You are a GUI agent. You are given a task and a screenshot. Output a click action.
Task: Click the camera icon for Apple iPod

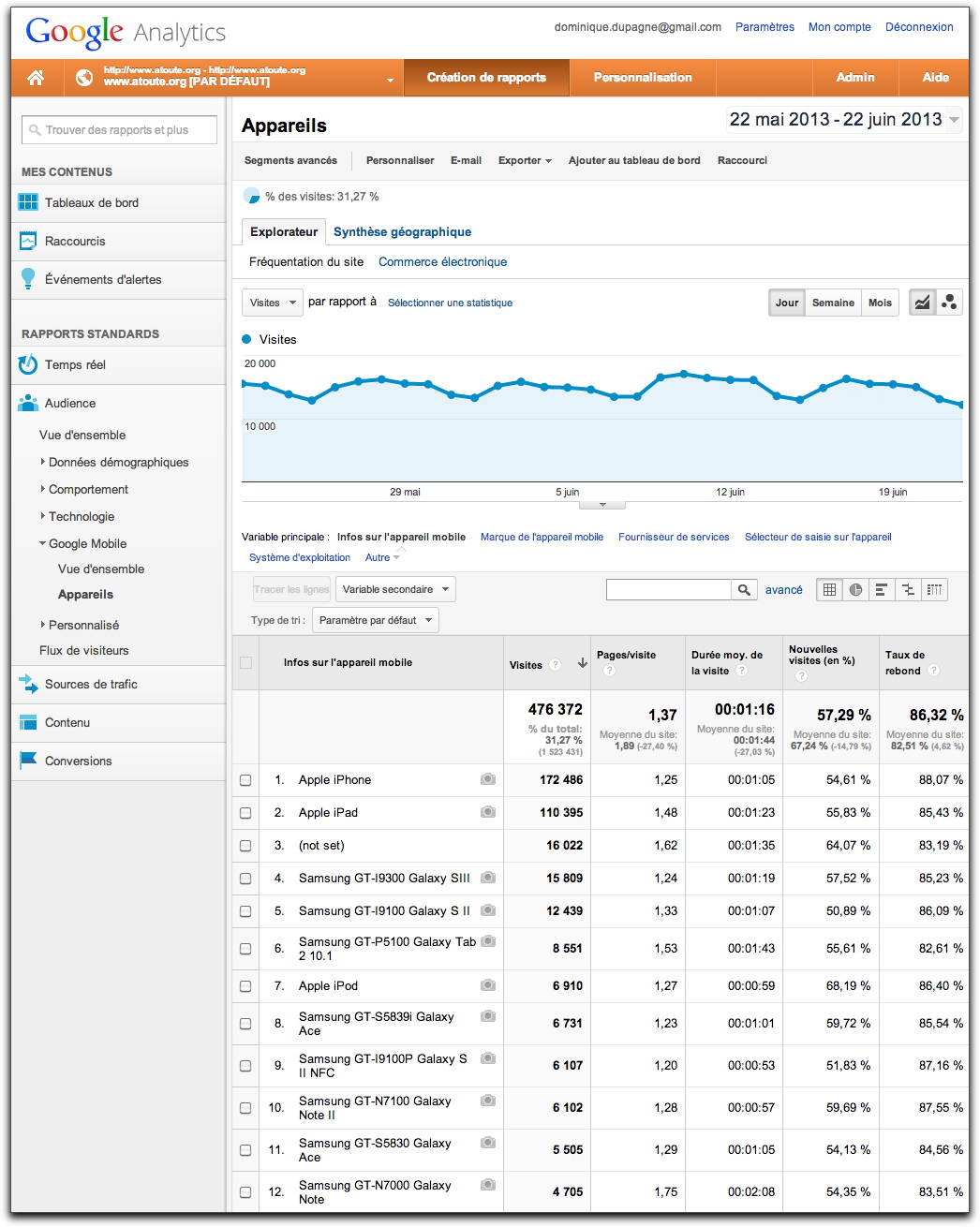click(x=488, y=985)
